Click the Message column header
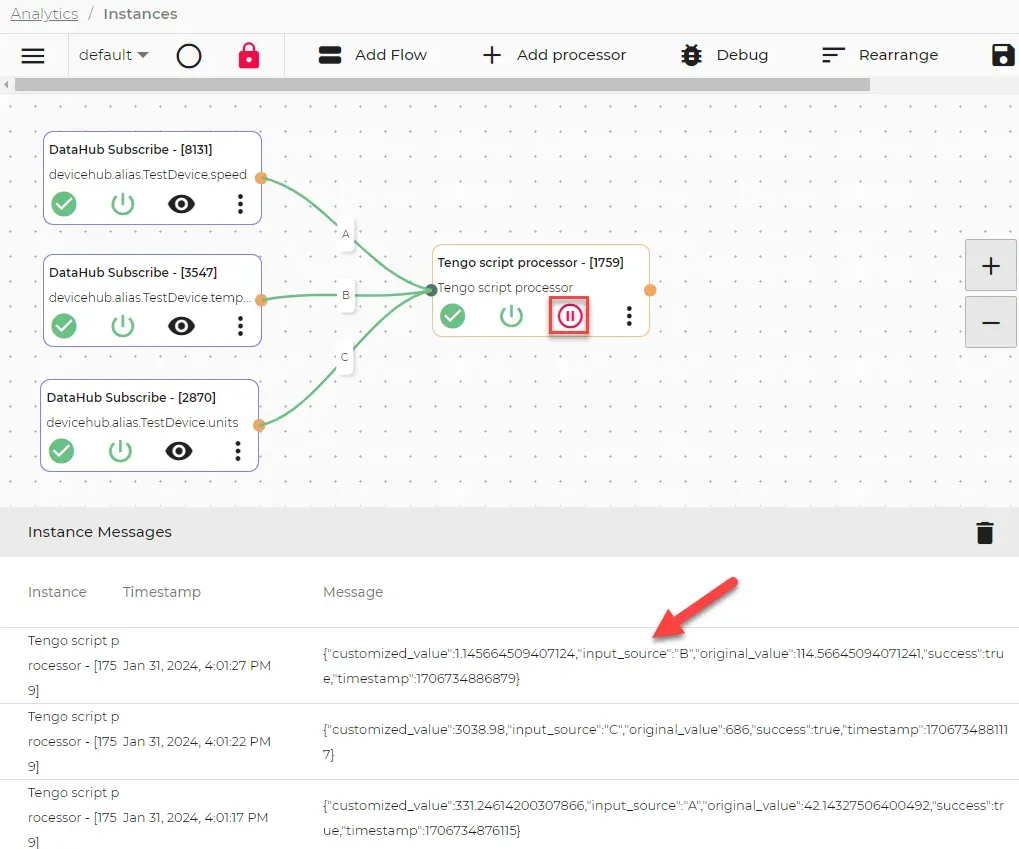This screenshot has width=1019, height=849. tap(353, 592)
